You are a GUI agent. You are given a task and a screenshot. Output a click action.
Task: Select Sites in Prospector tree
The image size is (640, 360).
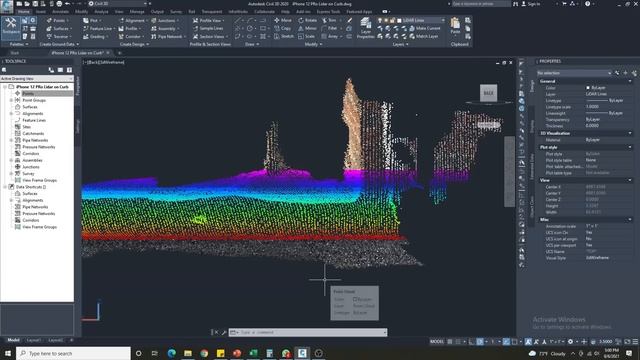tap(27, 127)
